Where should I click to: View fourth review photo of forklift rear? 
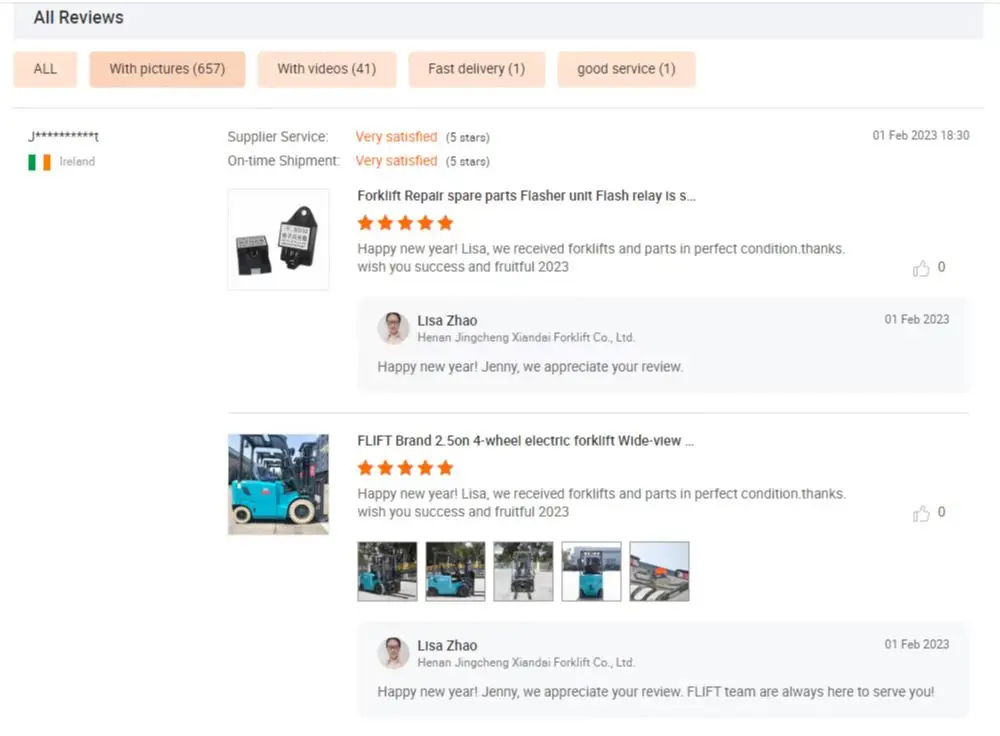coord(591,571)
